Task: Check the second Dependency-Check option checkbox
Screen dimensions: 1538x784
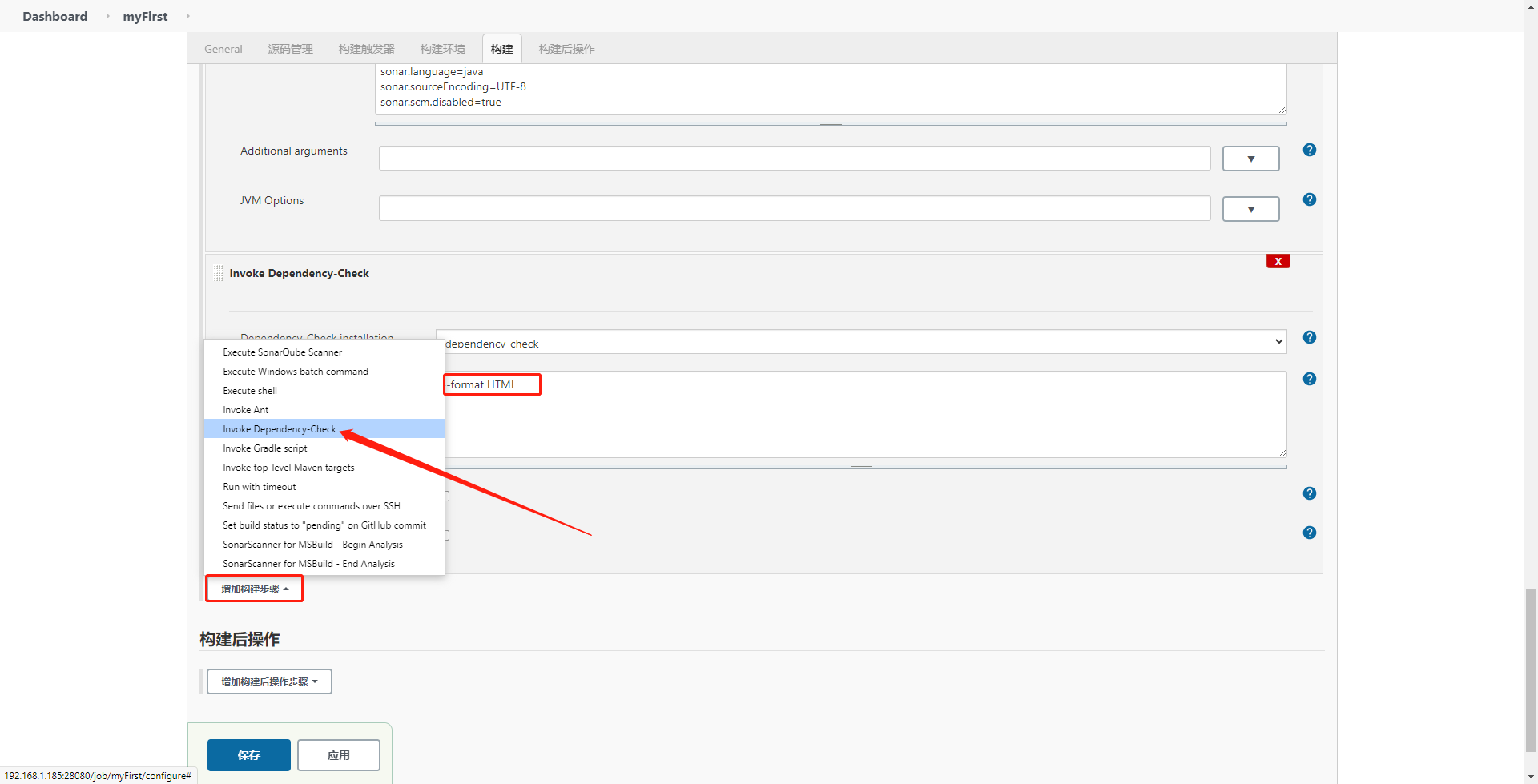Action: pos(445,534)
